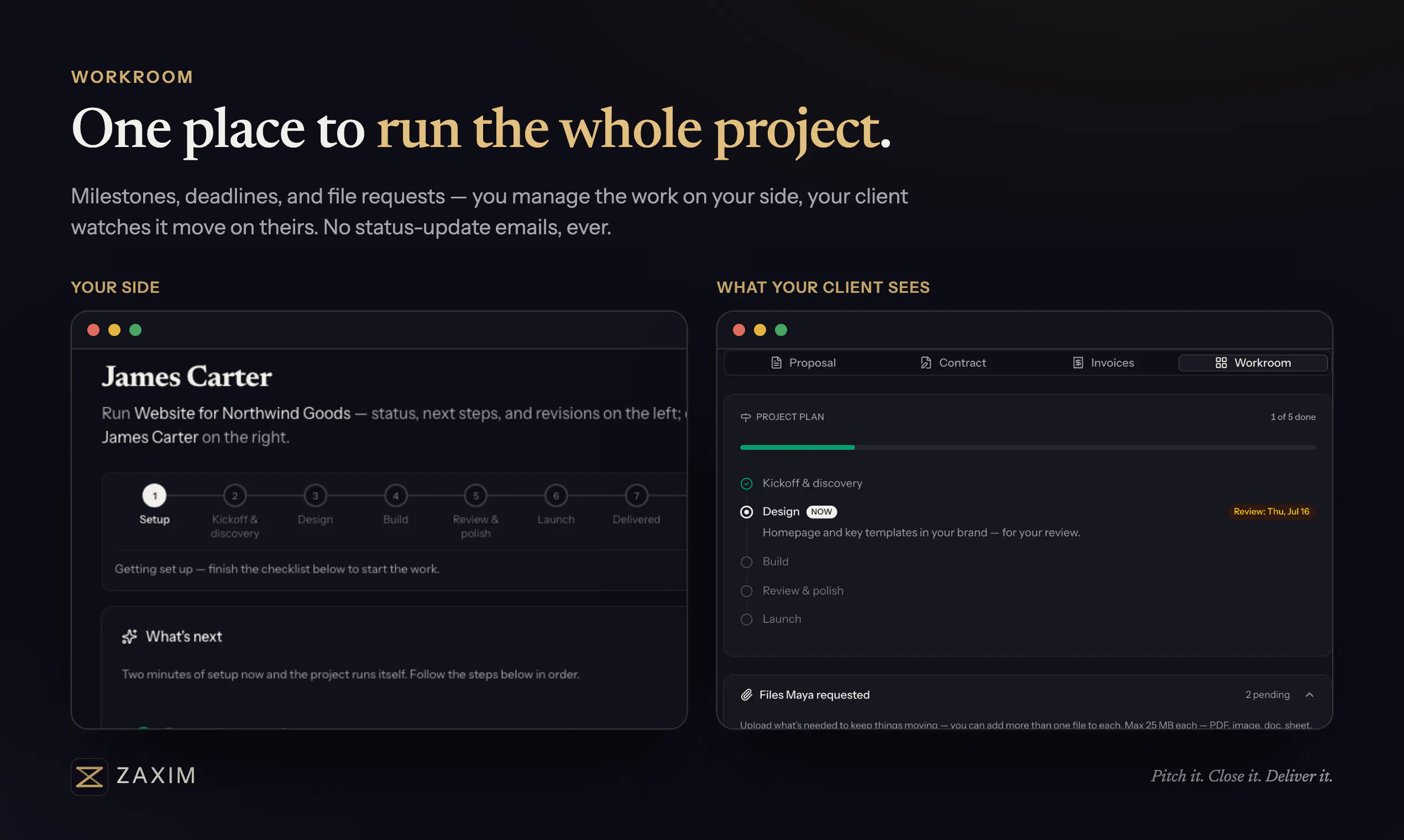Click the yellow dot in Your Side window

[114, 330]
